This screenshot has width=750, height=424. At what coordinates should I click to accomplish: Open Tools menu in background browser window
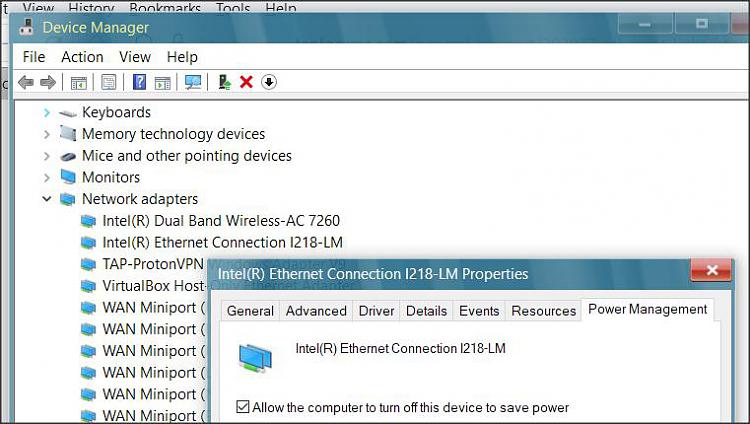point(233,7)
